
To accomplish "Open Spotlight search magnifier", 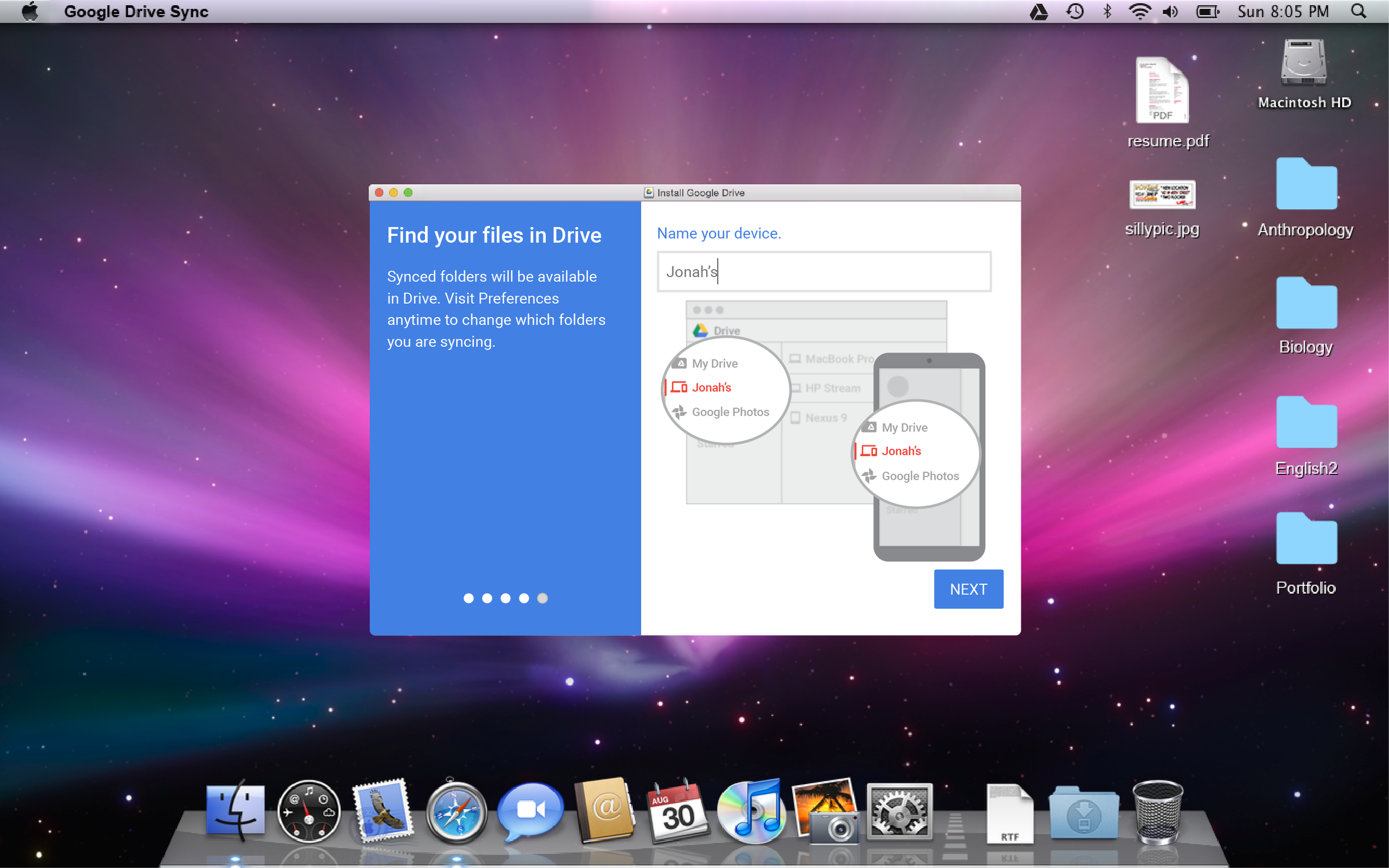I will click(1358, 12).
